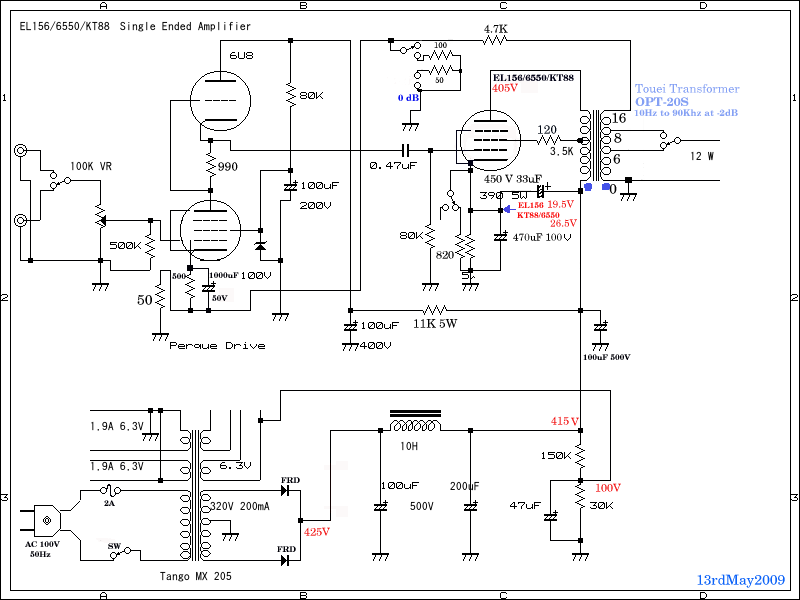The height and width of the screenshot is (600, 800).
Task: Select the 470uF 100V cathode capacitor
Action: 502,237
